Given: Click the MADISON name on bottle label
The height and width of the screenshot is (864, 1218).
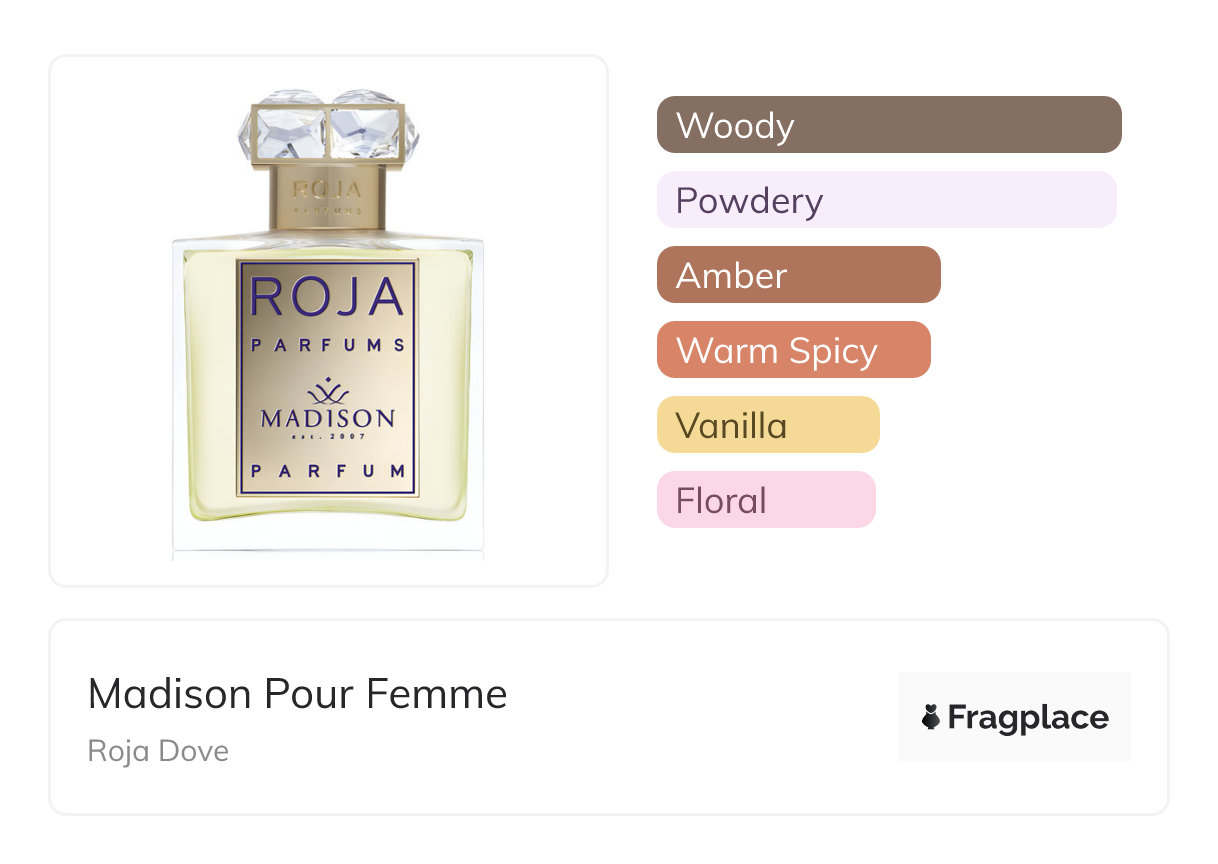Looking at the screenshot, I should (327, 418).
